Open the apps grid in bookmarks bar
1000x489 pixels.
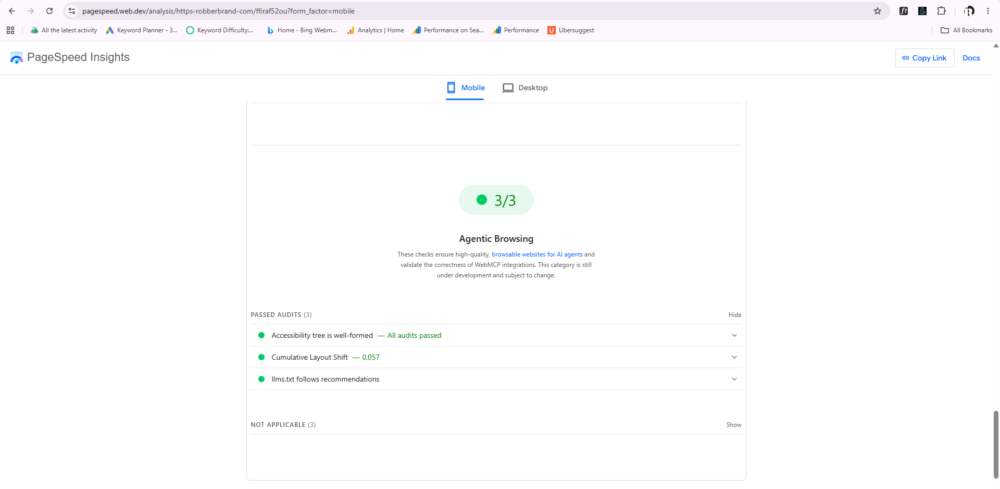11,30
